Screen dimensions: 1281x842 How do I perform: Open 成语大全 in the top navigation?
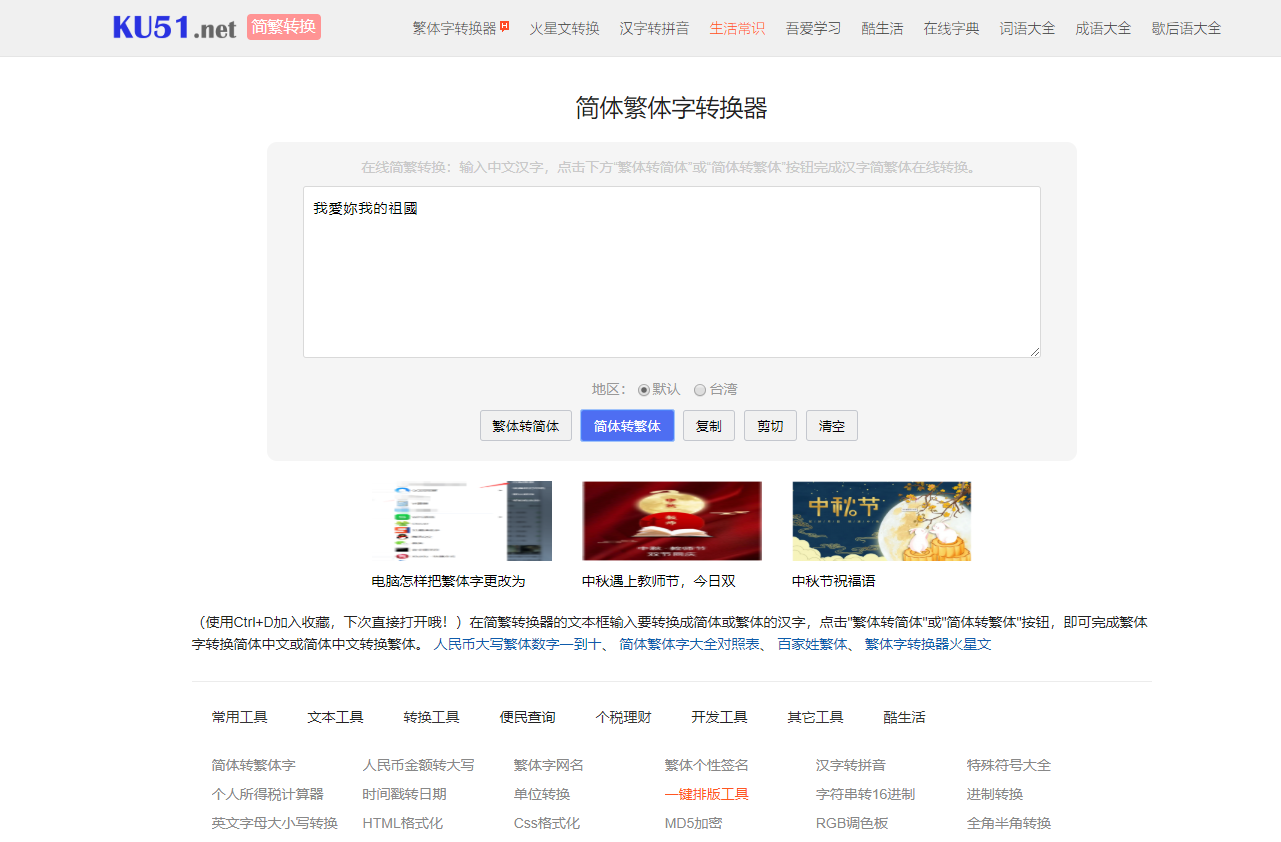click(x=1103, y=28)
